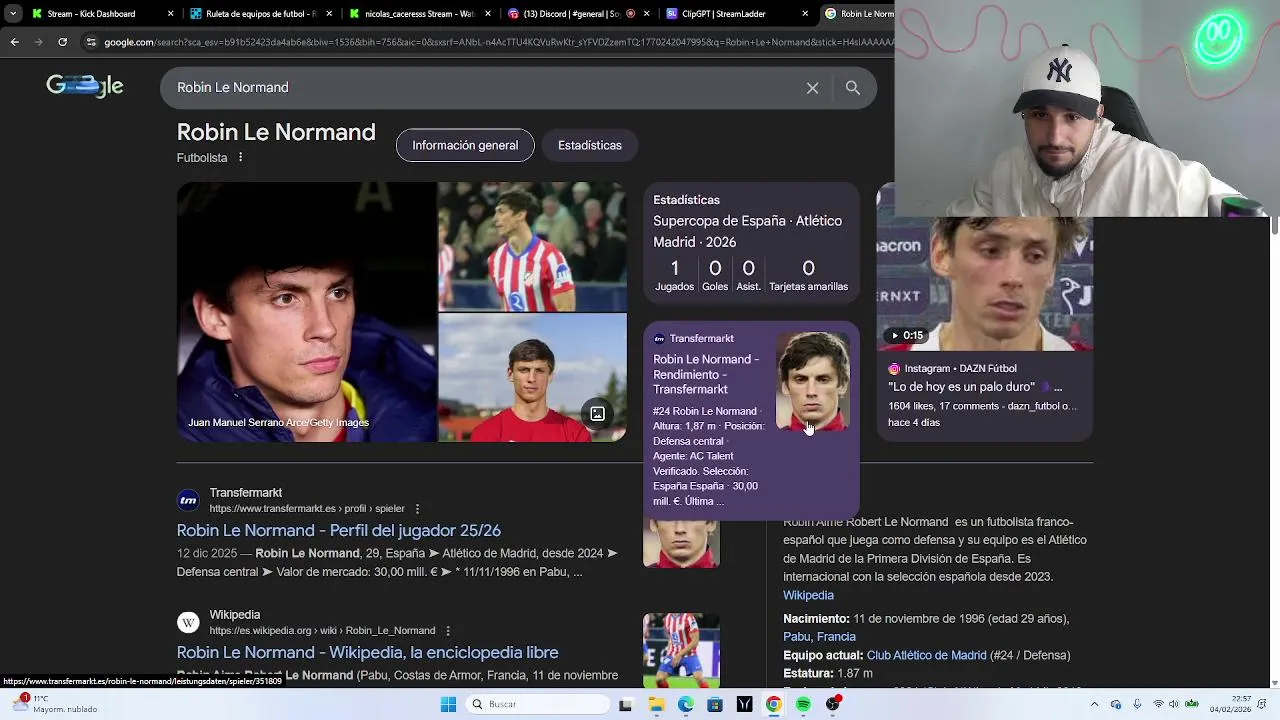Open Microsoft Edge from the taskbar

[685, 704]
